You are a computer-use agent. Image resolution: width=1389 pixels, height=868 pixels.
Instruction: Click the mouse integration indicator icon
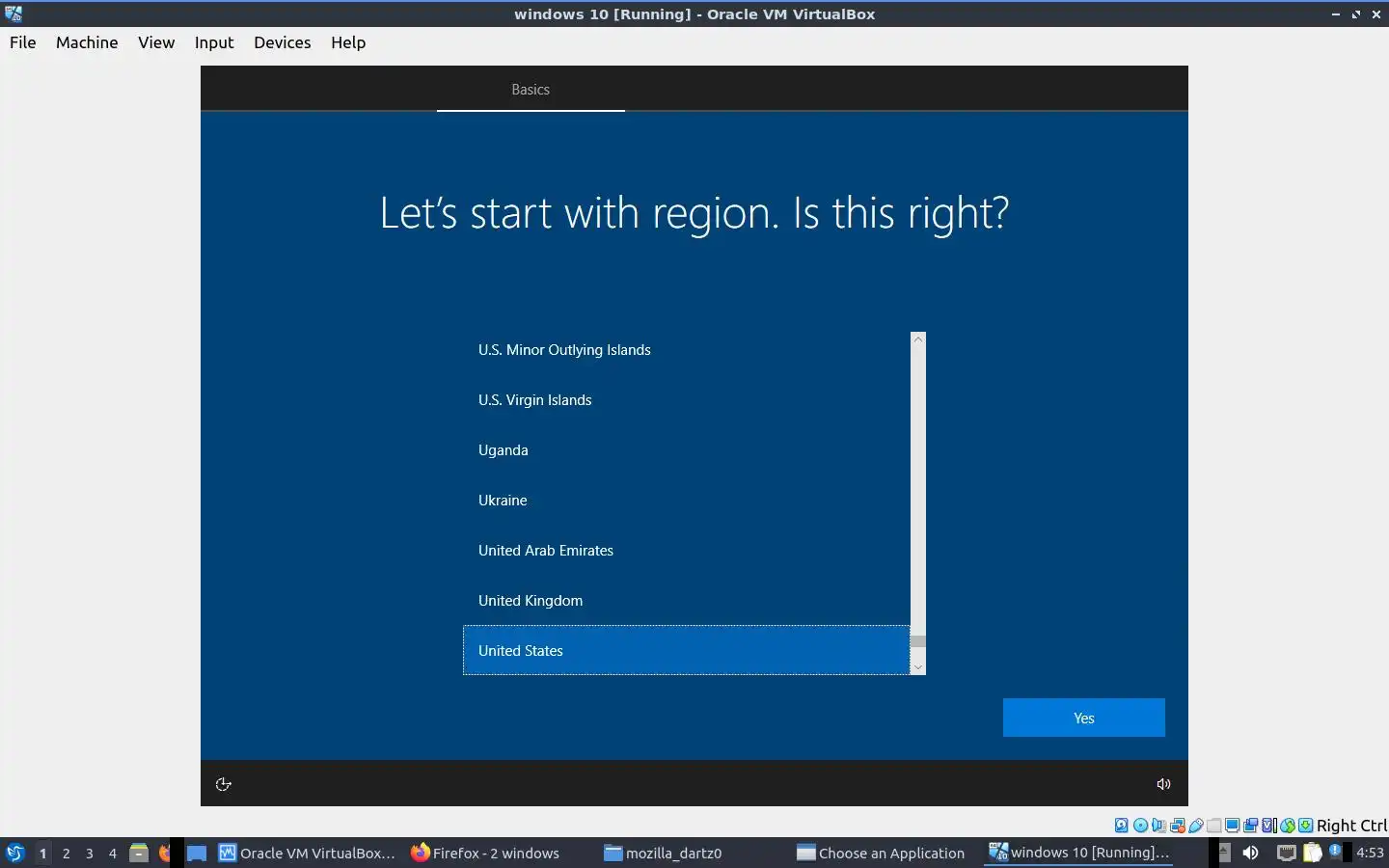[x=1288, y=826]
